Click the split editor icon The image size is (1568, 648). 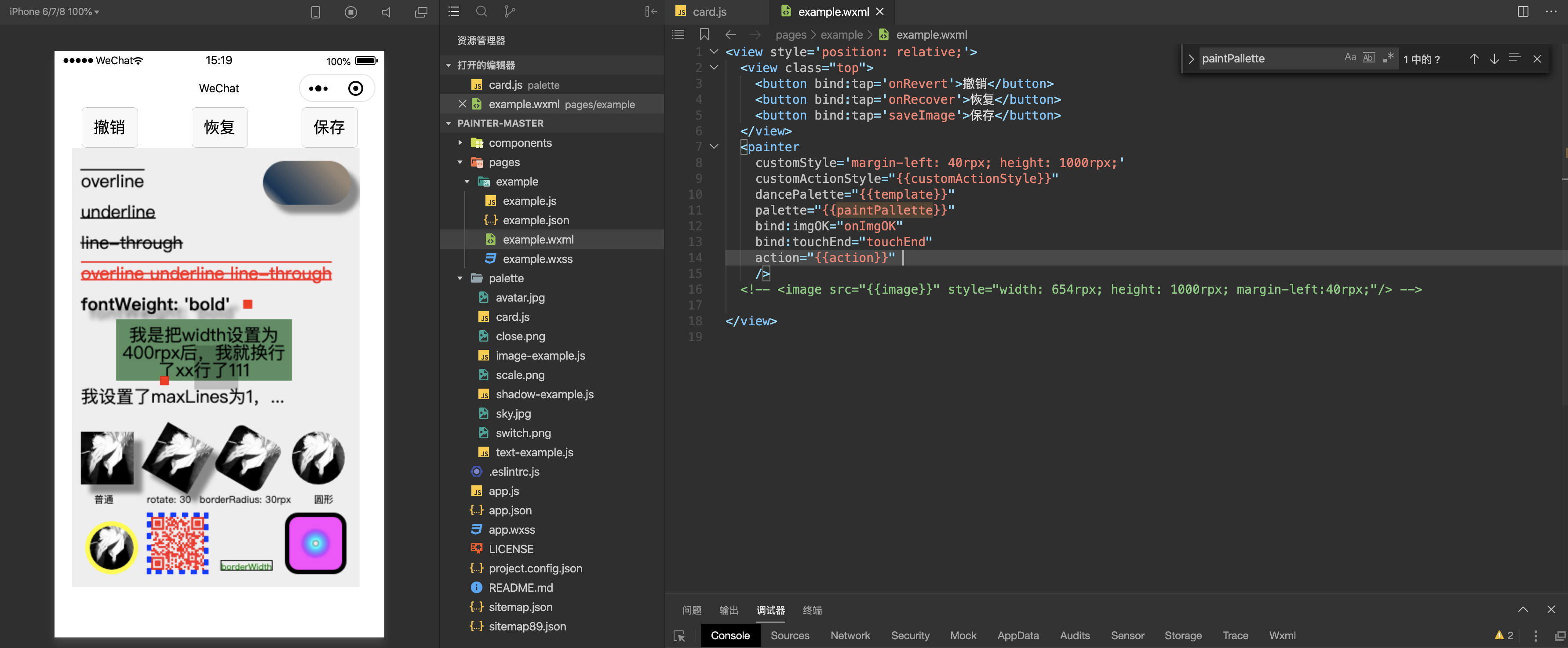click(1522, 11)
